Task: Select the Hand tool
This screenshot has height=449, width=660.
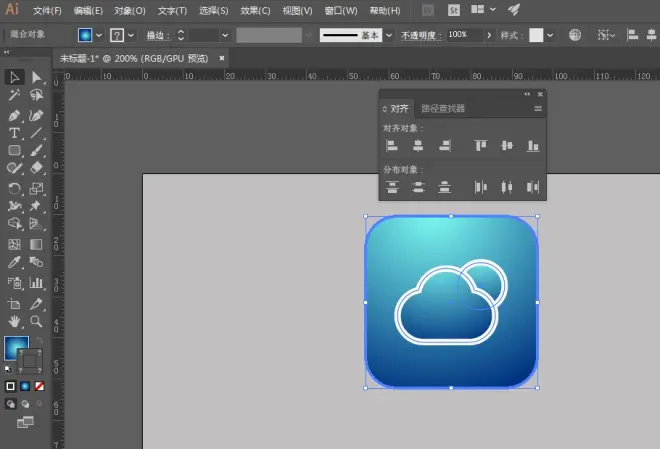Action: tap(14, 321)
